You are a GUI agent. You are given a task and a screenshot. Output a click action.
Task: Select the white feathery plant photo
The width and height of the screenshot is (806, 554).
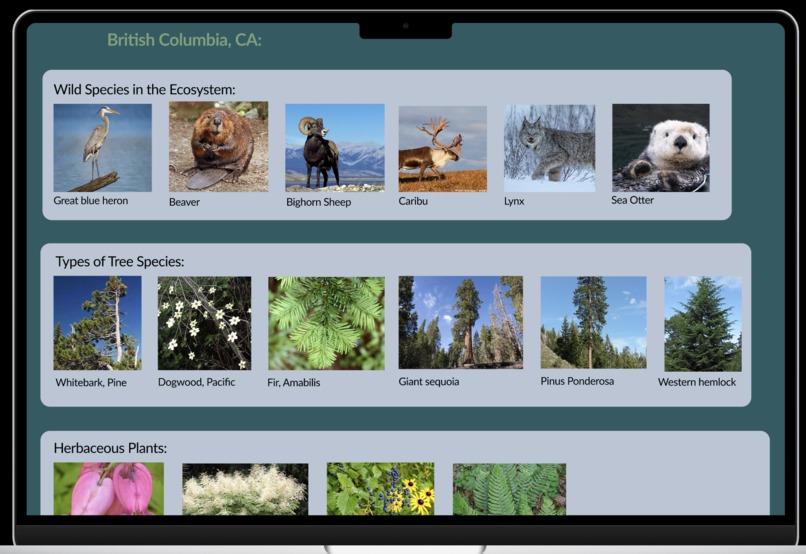click(x=245, y=489)
